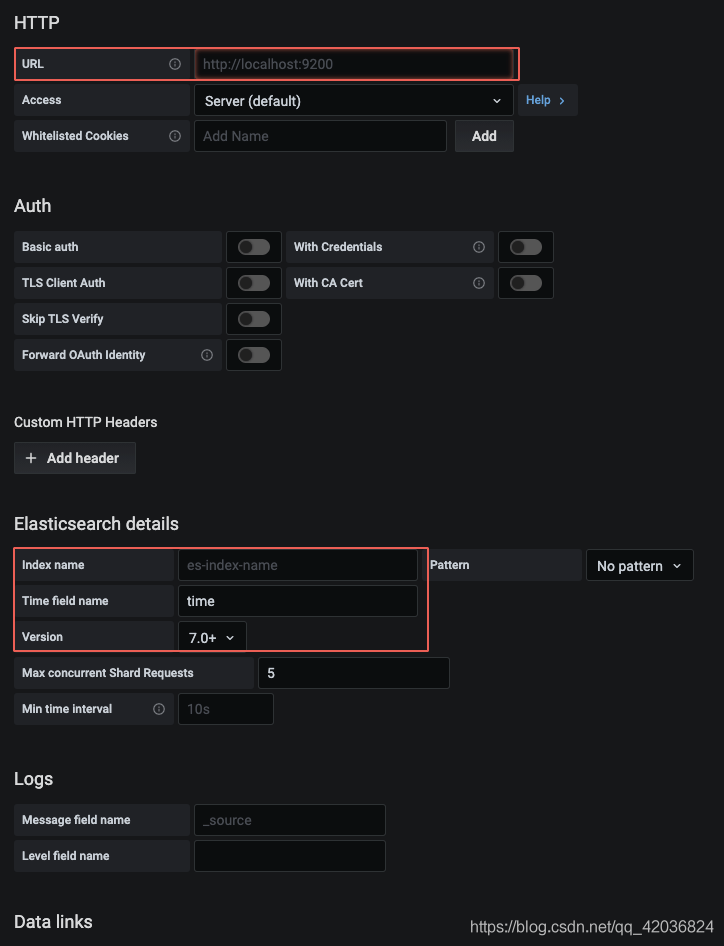Toggle Forward OAuth Identity switch

pos(254,355)
